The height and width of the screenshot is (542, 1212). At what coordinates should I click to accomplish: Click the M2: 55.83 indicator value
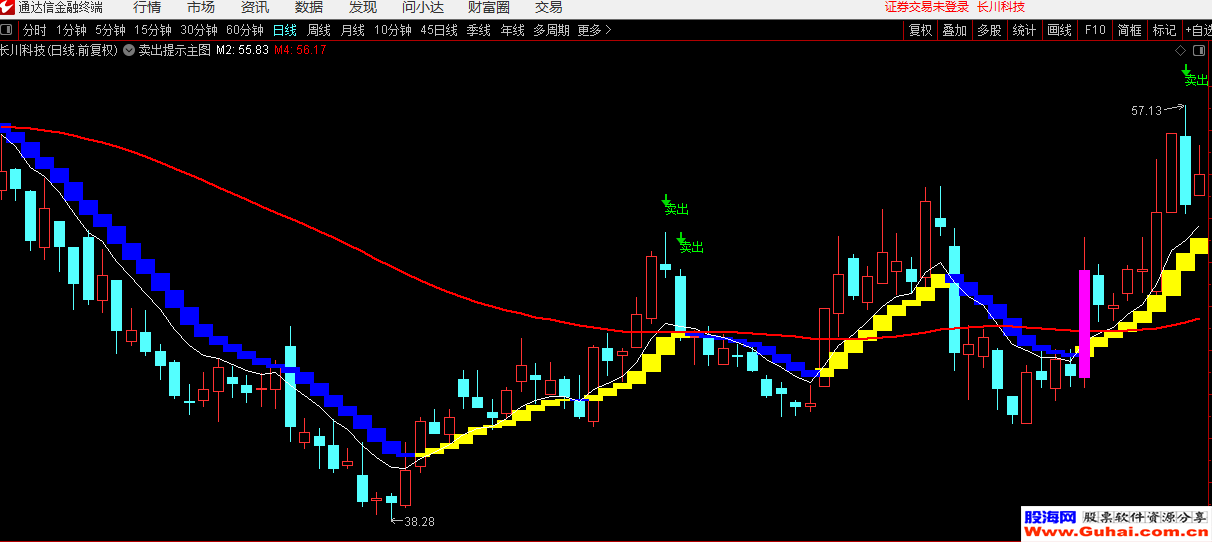(x=243, y=49)
